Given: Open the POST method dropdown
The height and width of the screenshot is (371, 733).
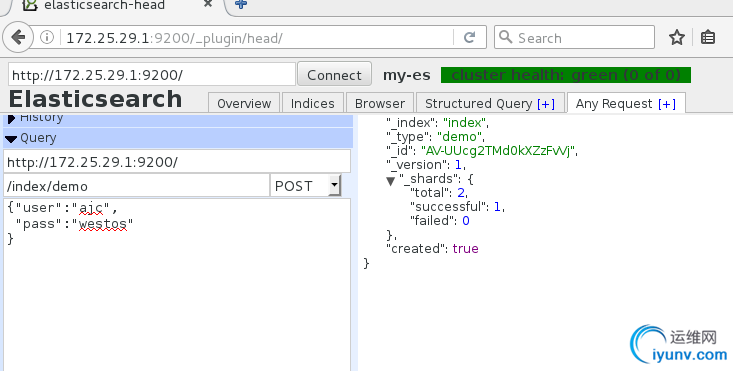Looking at the screenshot, I should (x=306, y=186).
